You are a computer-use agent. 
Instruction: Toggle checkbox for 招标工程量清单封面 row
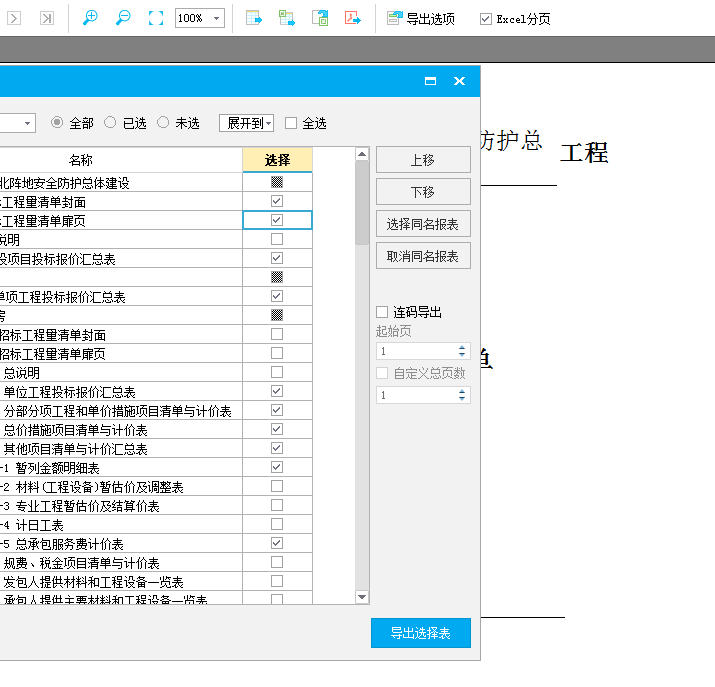point(277,334)
